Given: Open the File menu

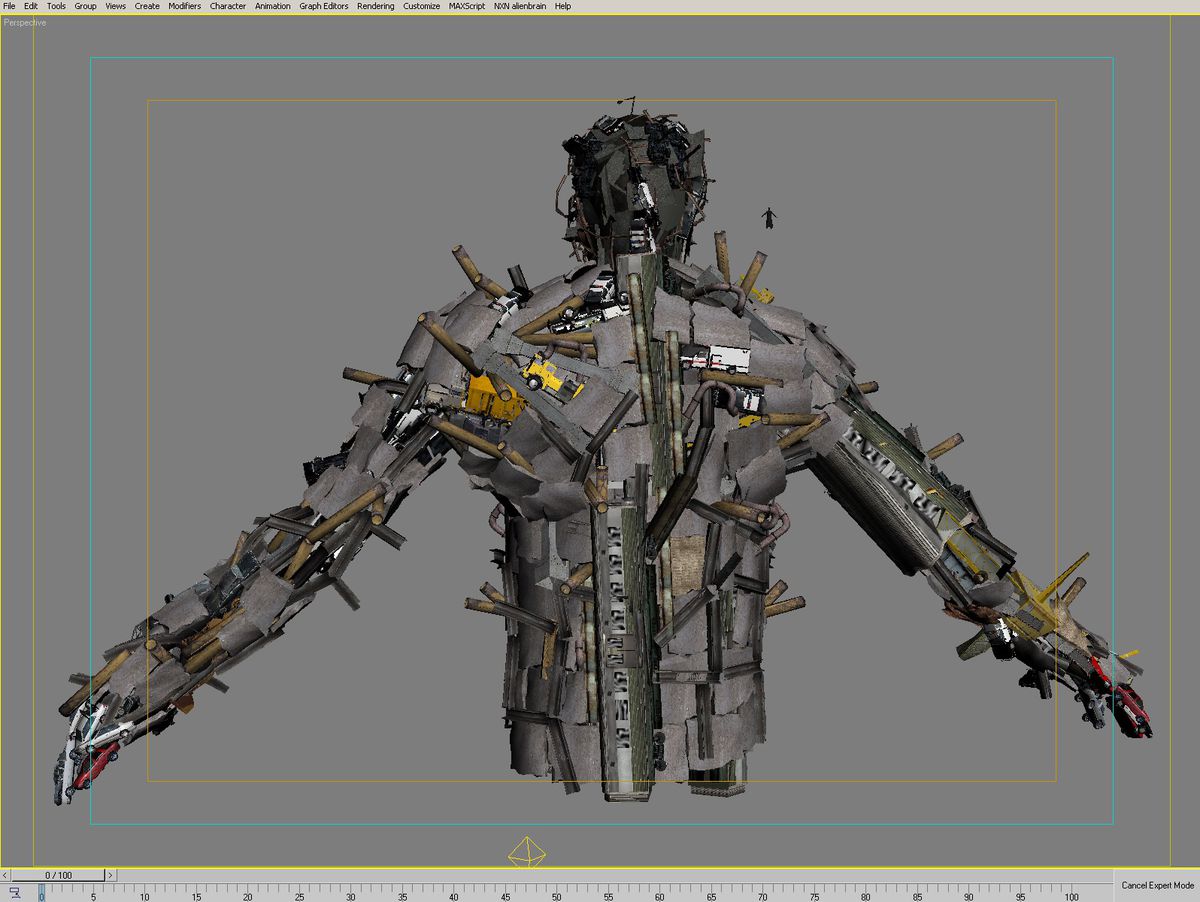Looking at the screenshot, I should pos(9,5).
